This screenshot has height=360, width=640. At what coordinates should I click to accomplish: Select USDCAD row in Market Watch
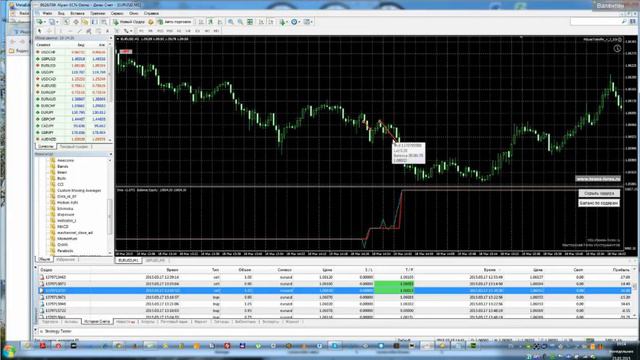(x=72, y=79)
